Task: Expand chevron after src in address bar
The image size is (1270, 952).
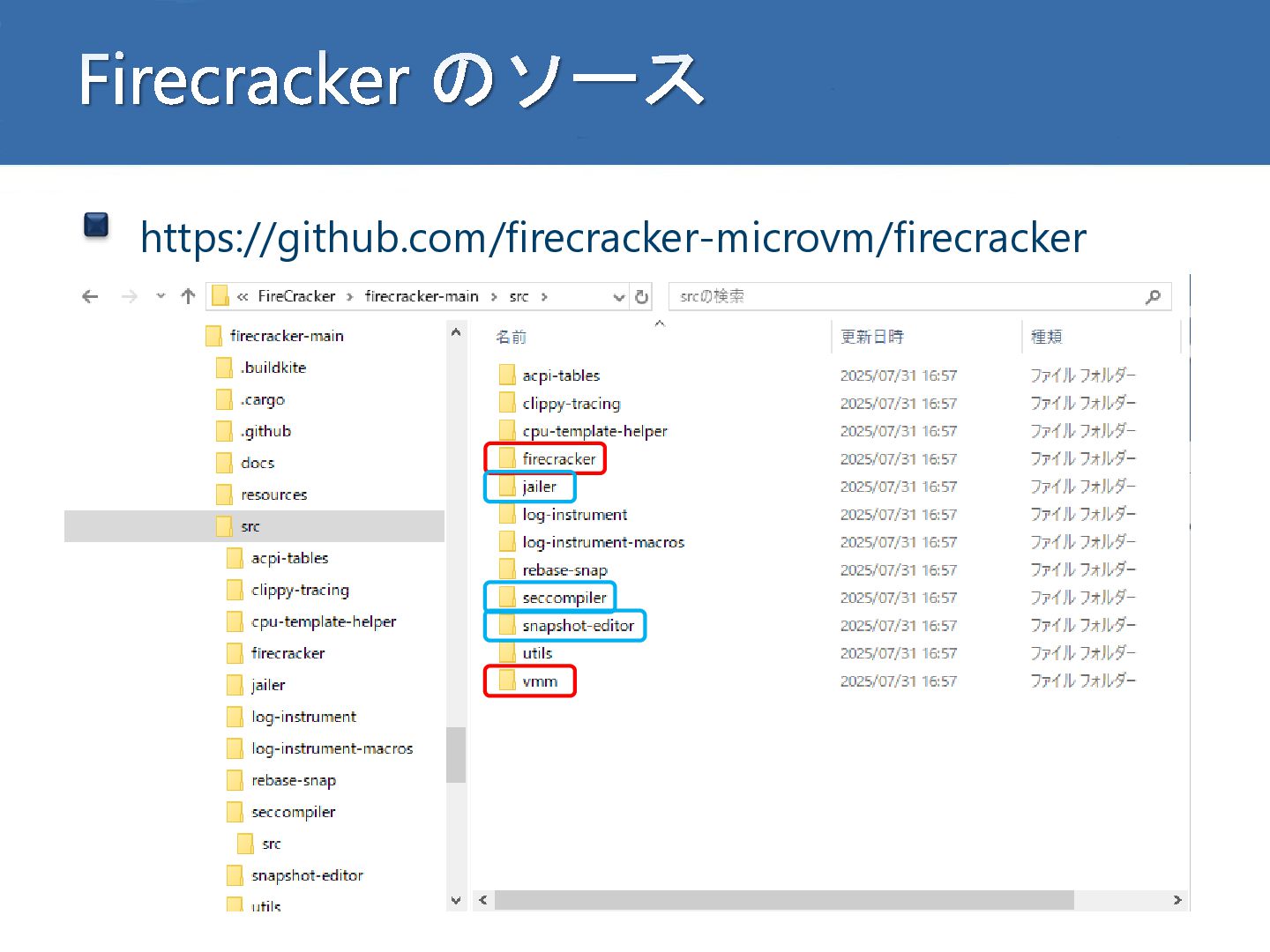Action: (544, 297)
